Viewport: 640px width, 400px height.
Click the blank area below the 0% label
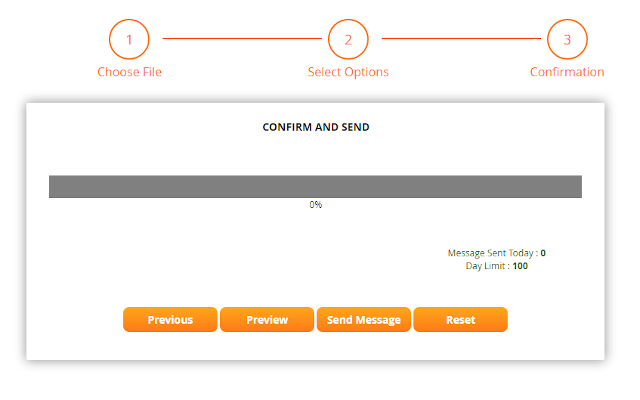coord(250,240)
